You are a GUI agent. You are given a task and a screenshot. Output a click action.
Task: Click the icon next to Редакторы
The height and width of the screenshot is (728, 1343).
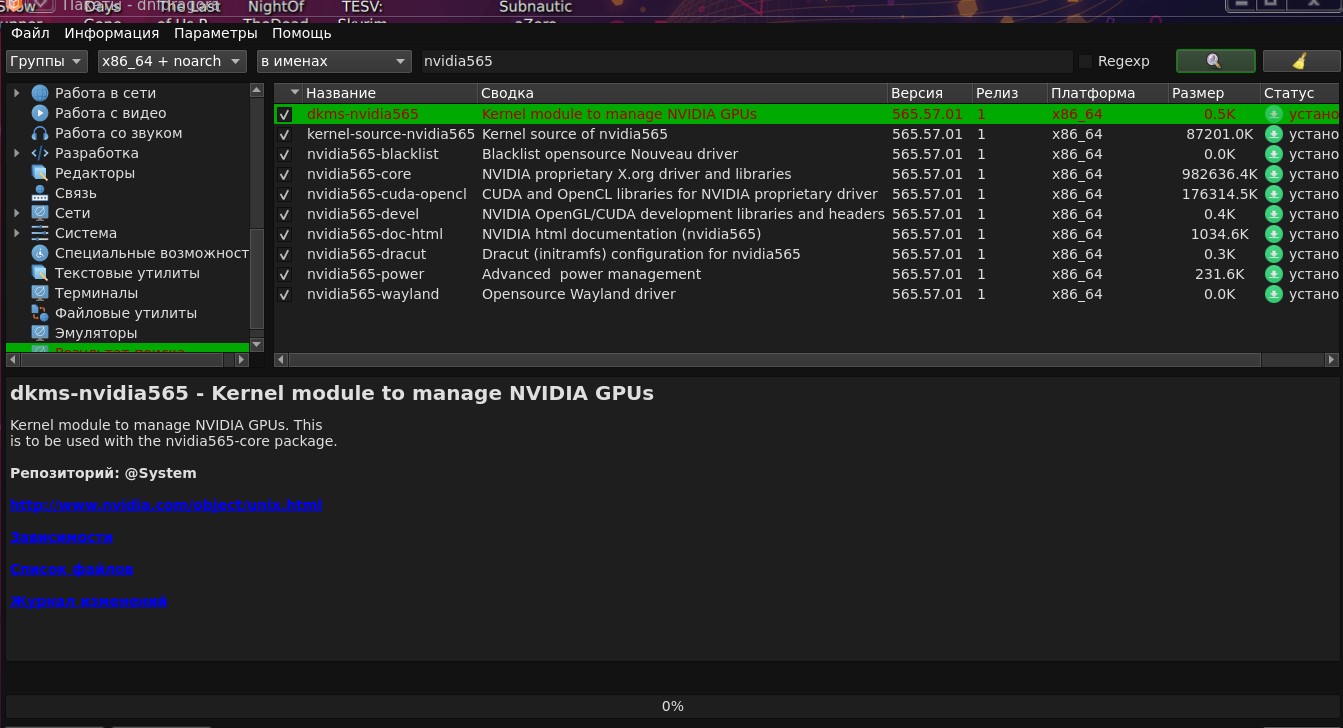click(x=40, y=173)
